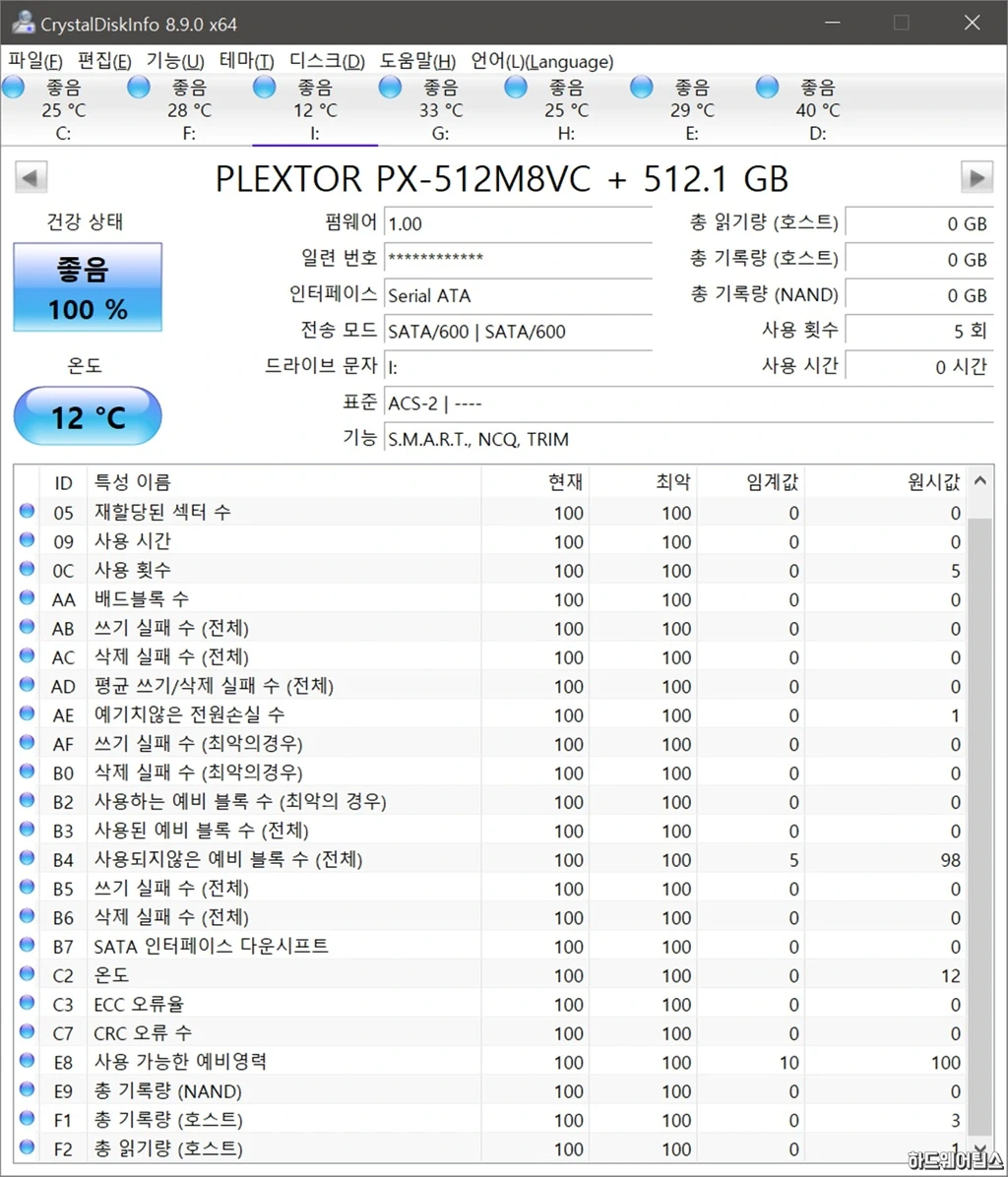Image resolution: width=1008 pixels, height=1177 pixels.
Task: Click the Serial ATA interface field
Action: (518, 295)
